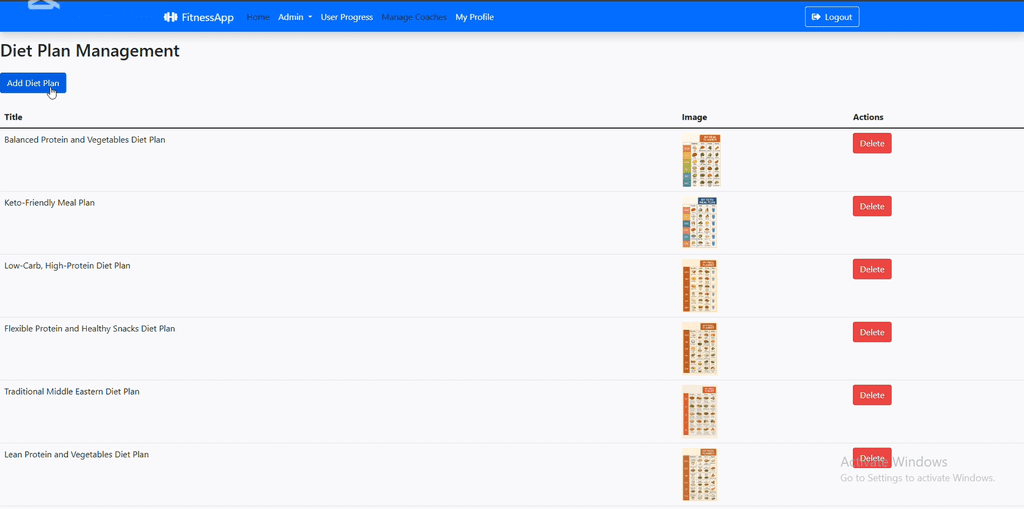Click the Logout button
Image resolution: width=1024 pixels, height=509 pixels.
click(x=832, y=17)
